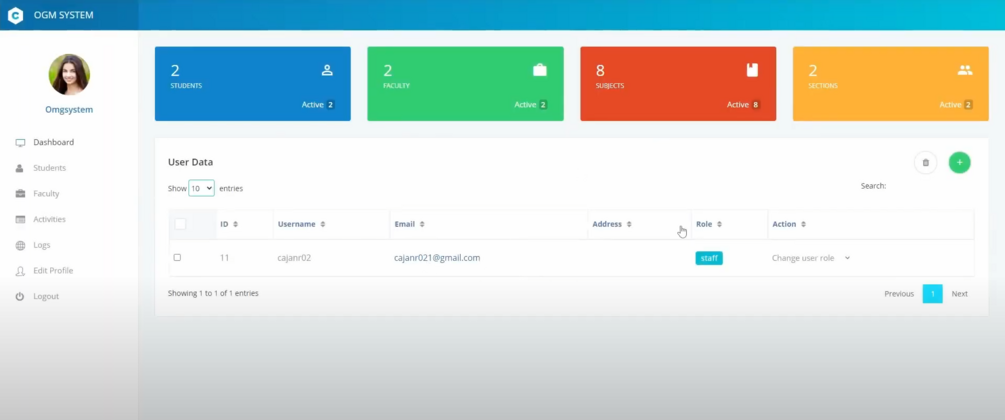The image size is (1005, 420).
Task: Tick the checkbox for user cajanr02
Action: [178, 257]
